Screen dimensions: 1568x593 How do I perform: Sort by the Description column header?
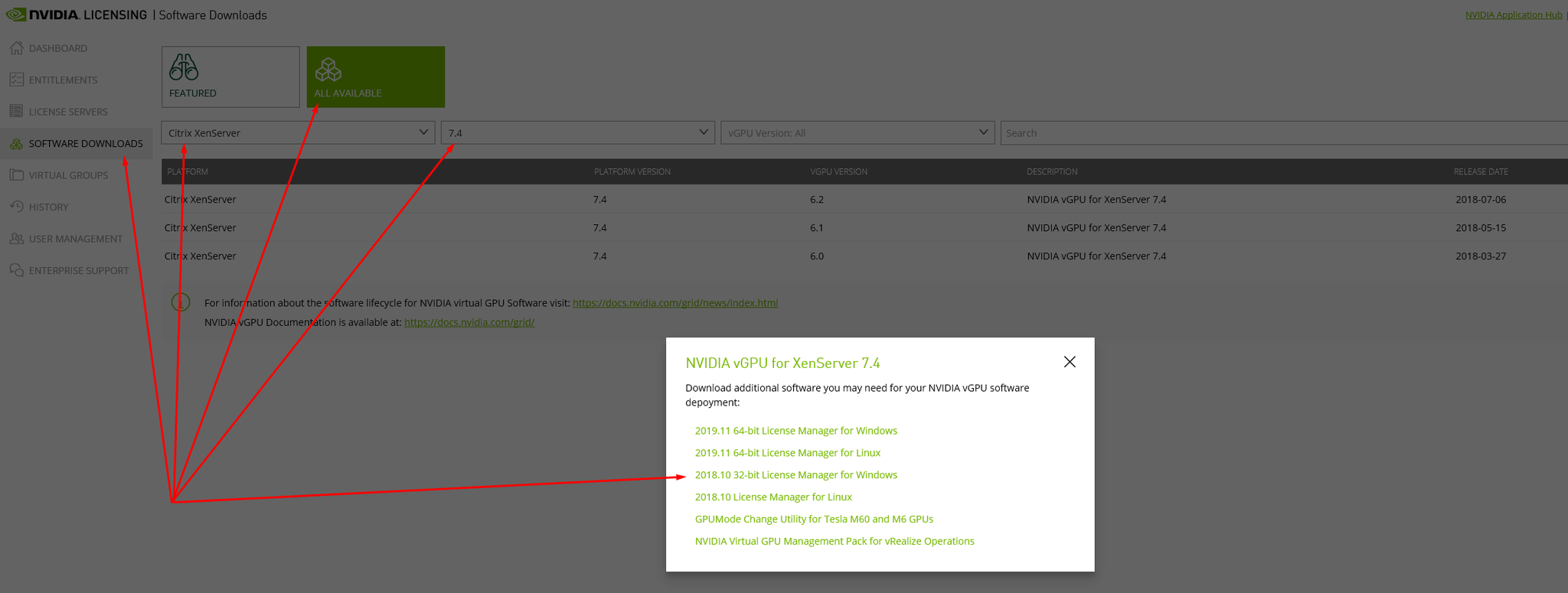click(1052, 171)
